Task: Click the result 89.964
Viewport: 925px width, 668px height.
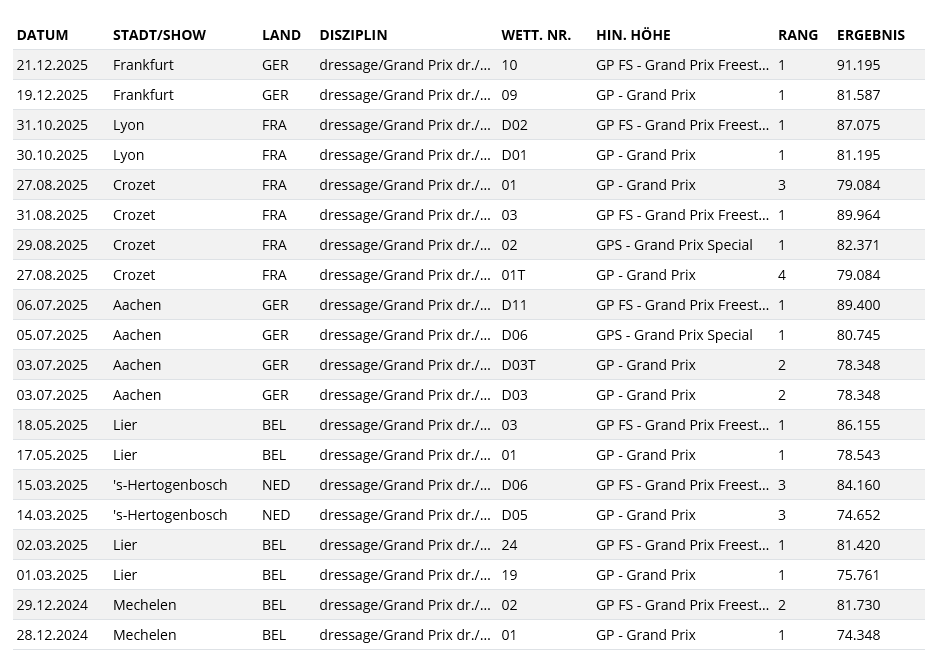Action: [x=858, y=215]
